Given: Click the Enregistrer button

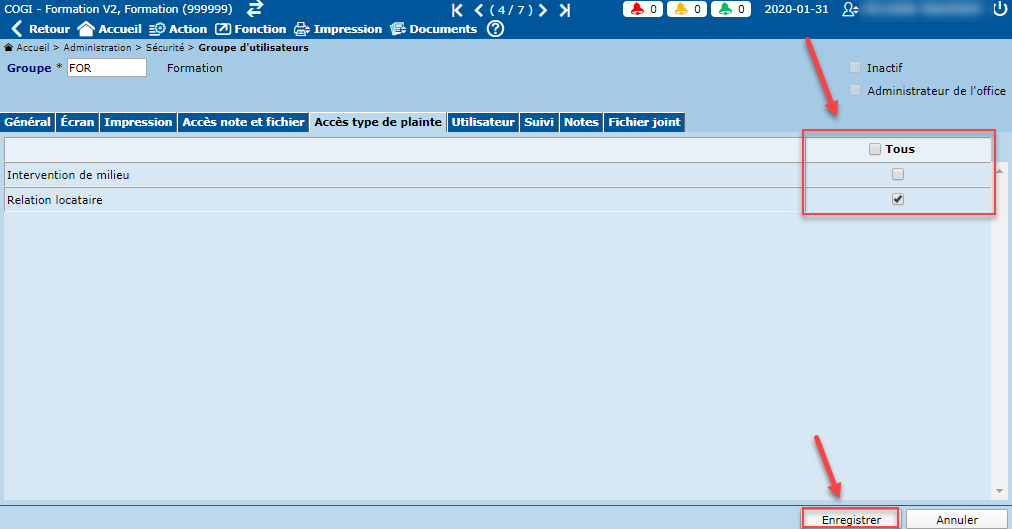Looking at the screenshot, I should tap(851, 520).
